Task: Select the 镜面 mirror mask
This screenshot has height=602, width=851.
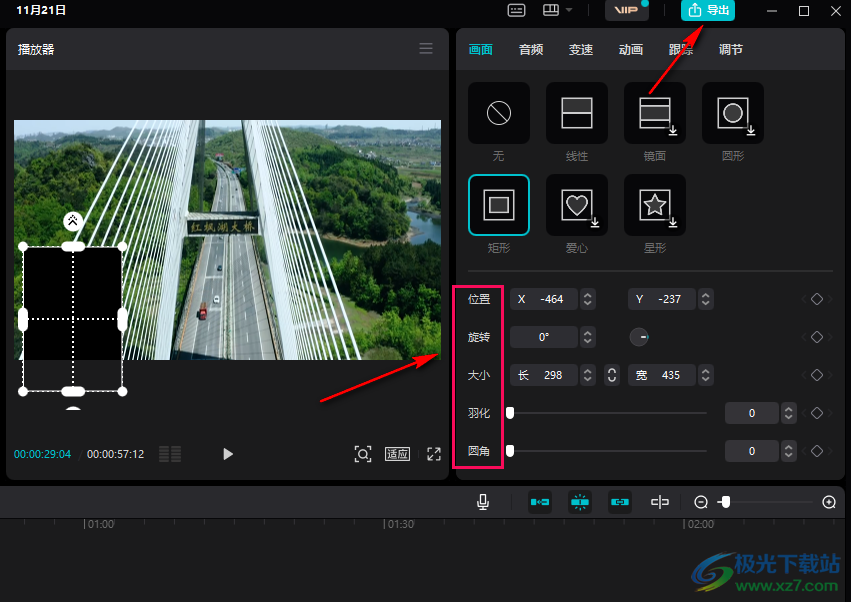Action: pyautogui.click(x=655, y=113)
